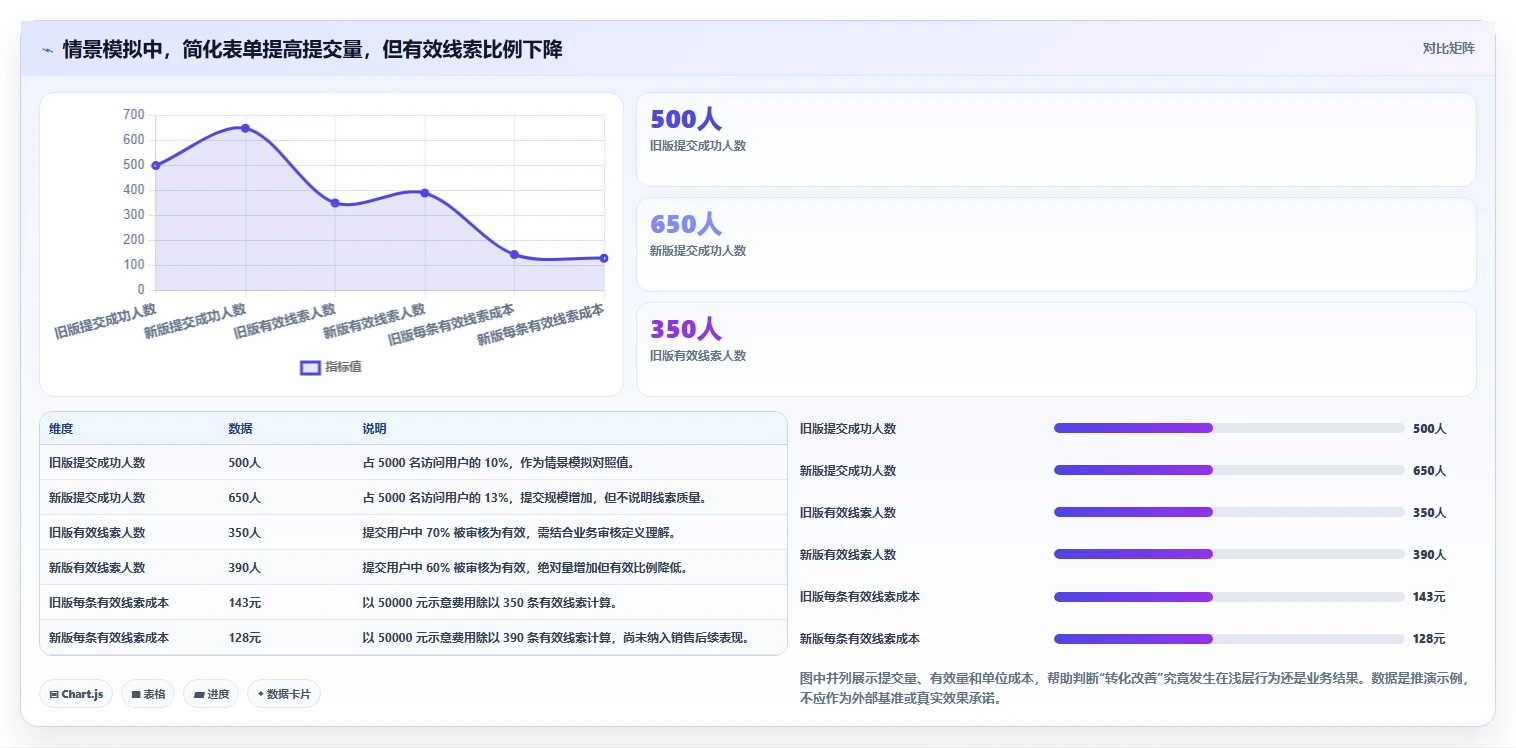The width and height of the screenshot is (1516, 748).
Task: Click 新版有效线索人数 label in the progress list
Action: click(848, 554)
